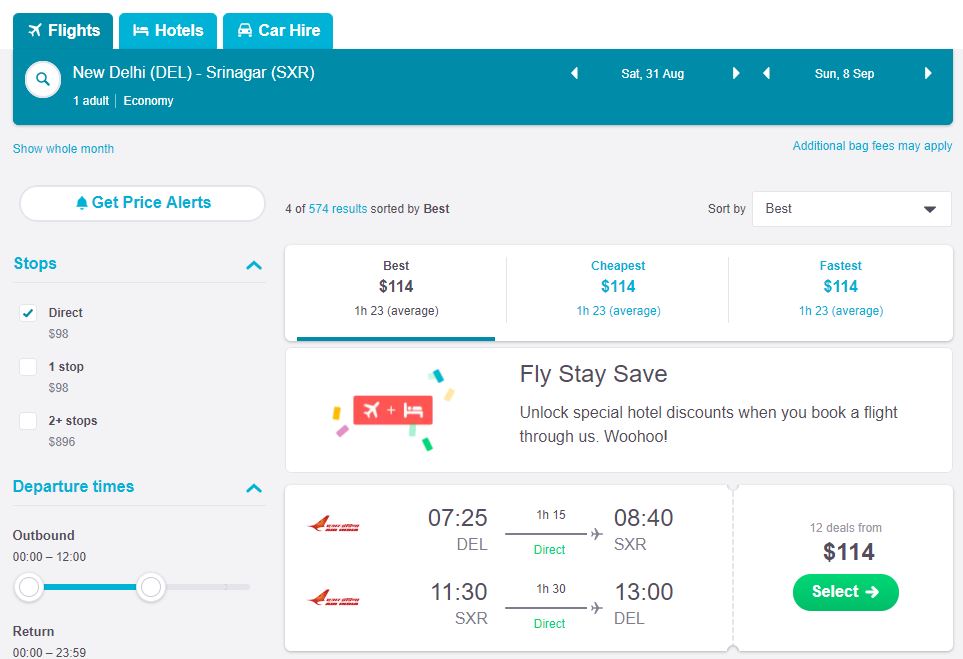963x659 pixels.
Task: Open the Car Hire tab
Action: (x=278, y=31)
